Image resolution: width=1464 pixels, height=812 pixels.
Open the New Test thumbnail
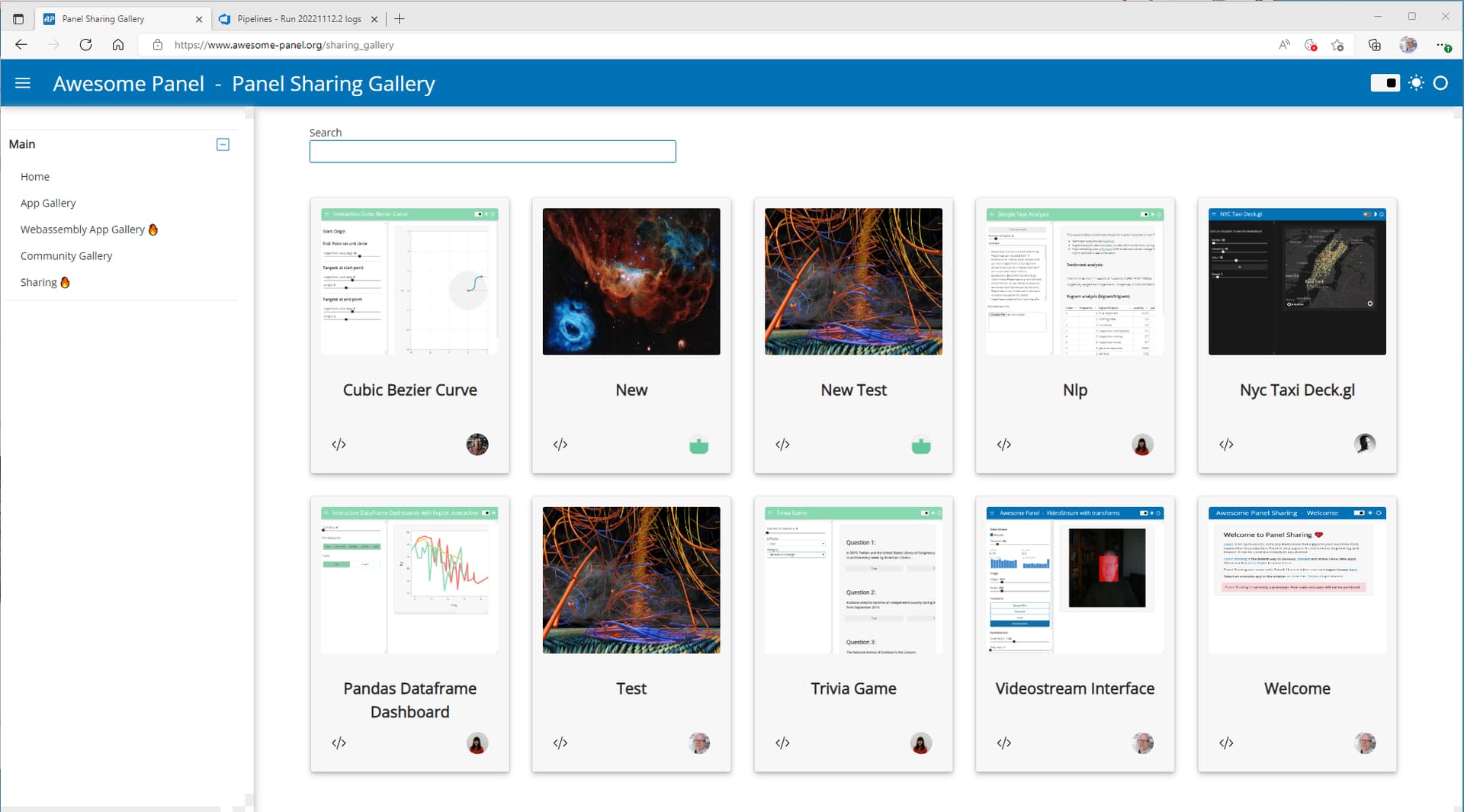(853, 281)
